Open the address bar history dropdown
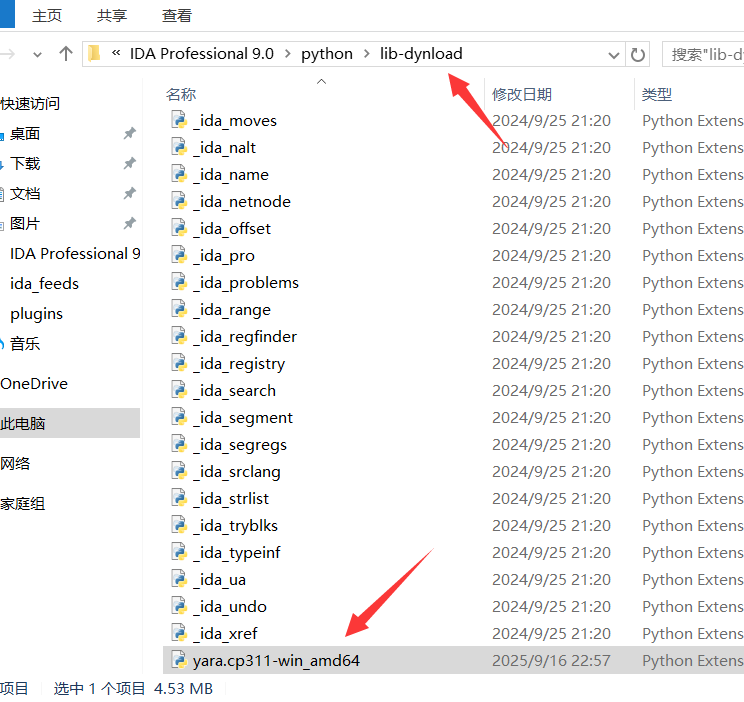The height and width of the screenshot is (702, 744). pos(611,54)
